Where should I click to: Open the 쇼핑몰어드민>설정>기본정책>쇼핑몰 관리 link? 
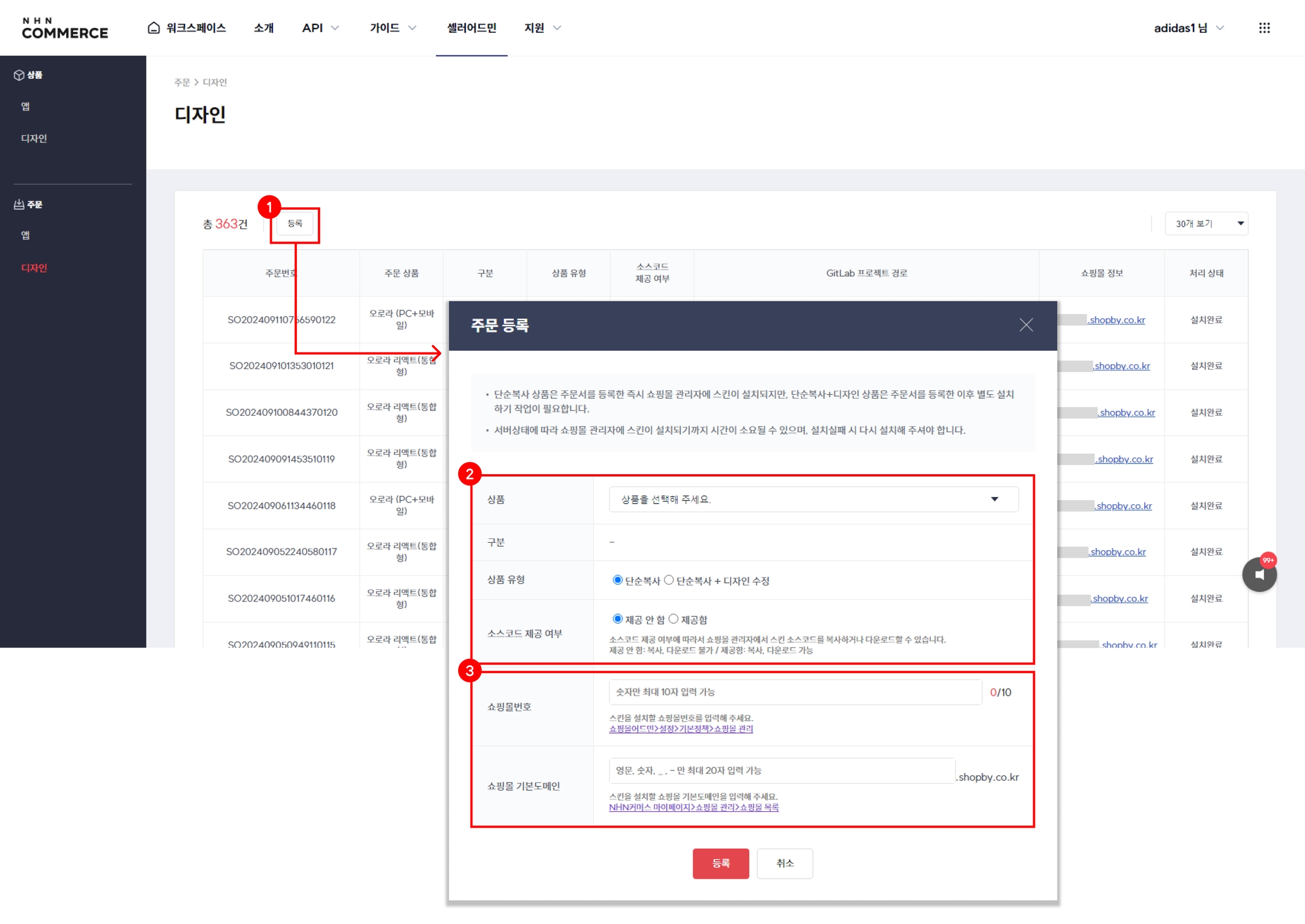tap(680, 729)
